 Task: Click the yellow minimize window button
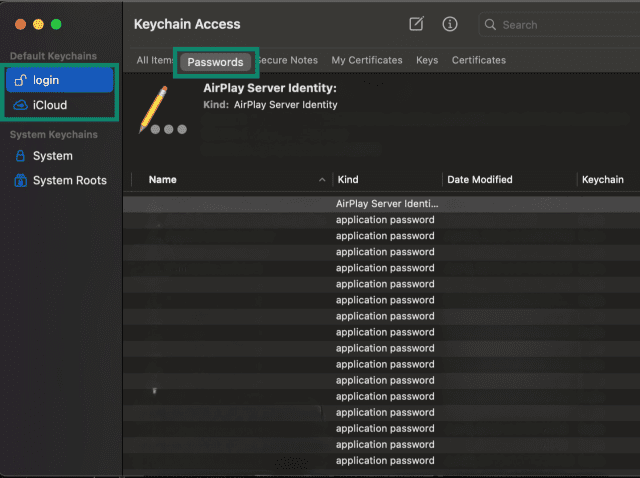38,24
